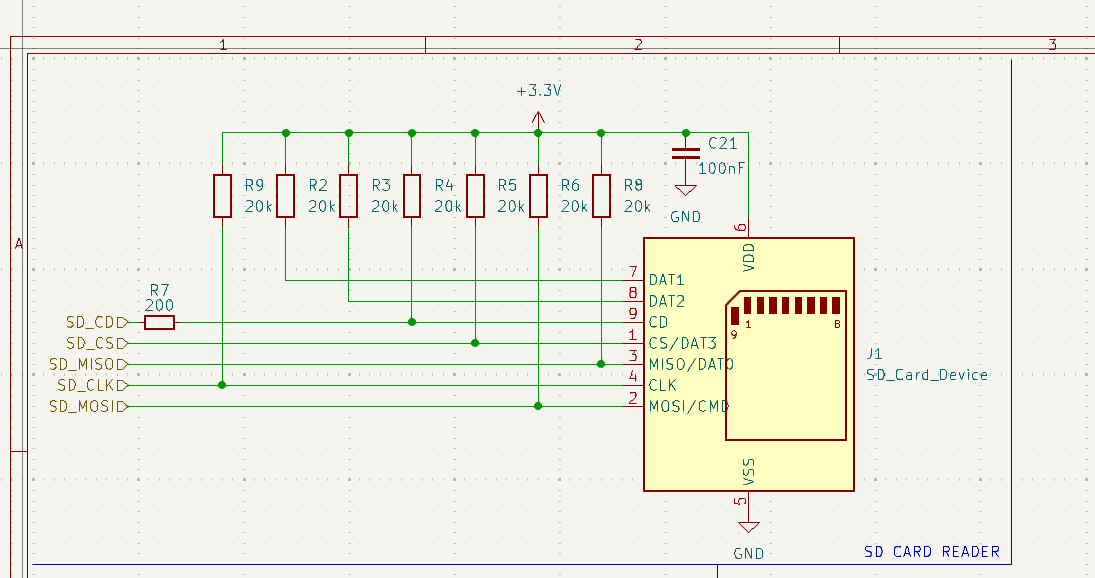Select the junction dot on CLK wire

point(222,385)
